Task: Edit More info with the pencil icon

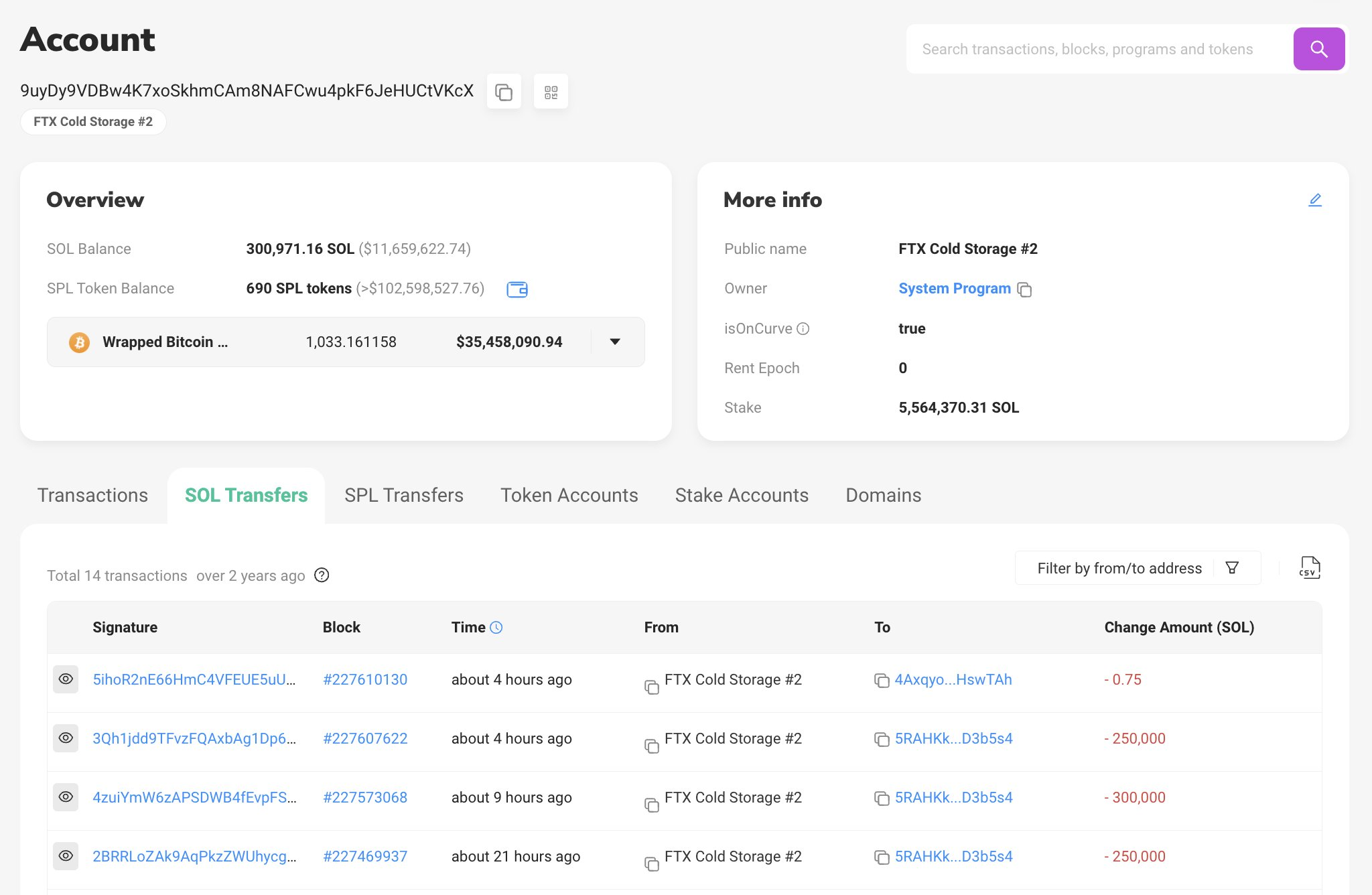Action: pyautogui.click(x=1314, y=200)
